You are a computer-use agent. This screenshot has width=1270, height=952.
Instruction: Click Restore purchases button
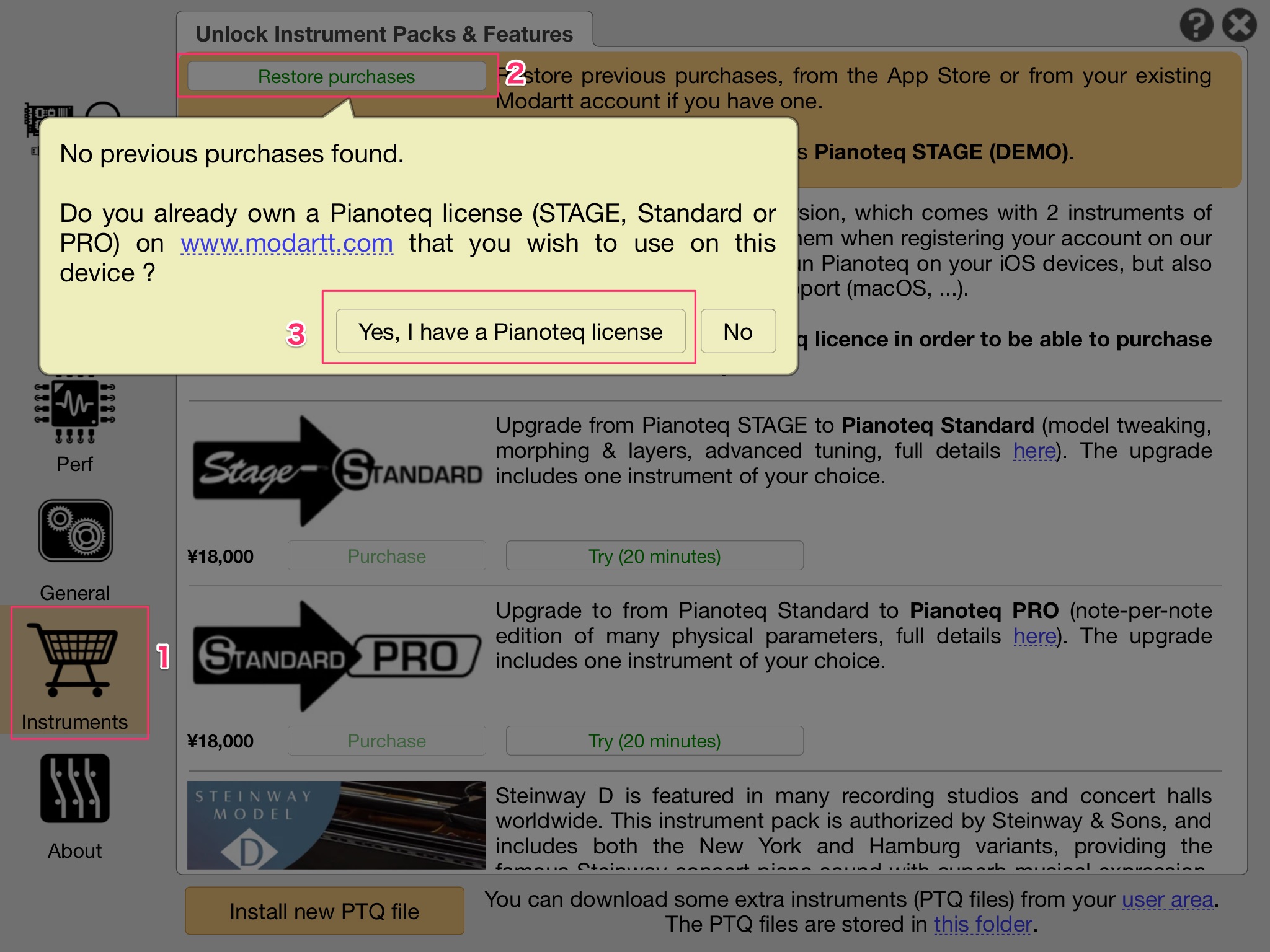point(337,76)
